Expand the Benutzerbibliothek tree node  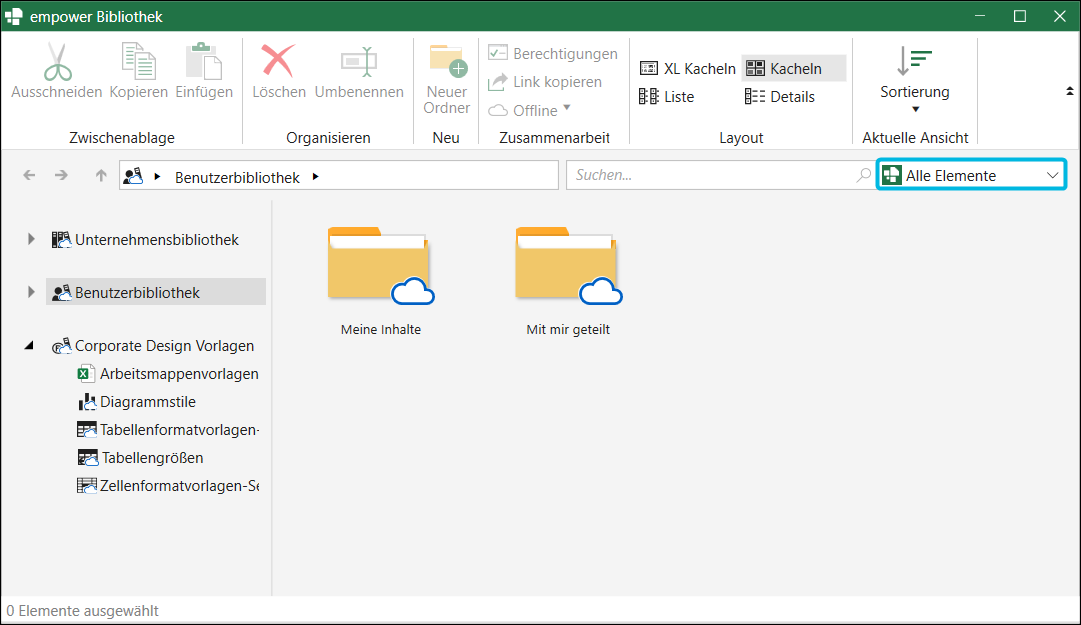point(31,292)
